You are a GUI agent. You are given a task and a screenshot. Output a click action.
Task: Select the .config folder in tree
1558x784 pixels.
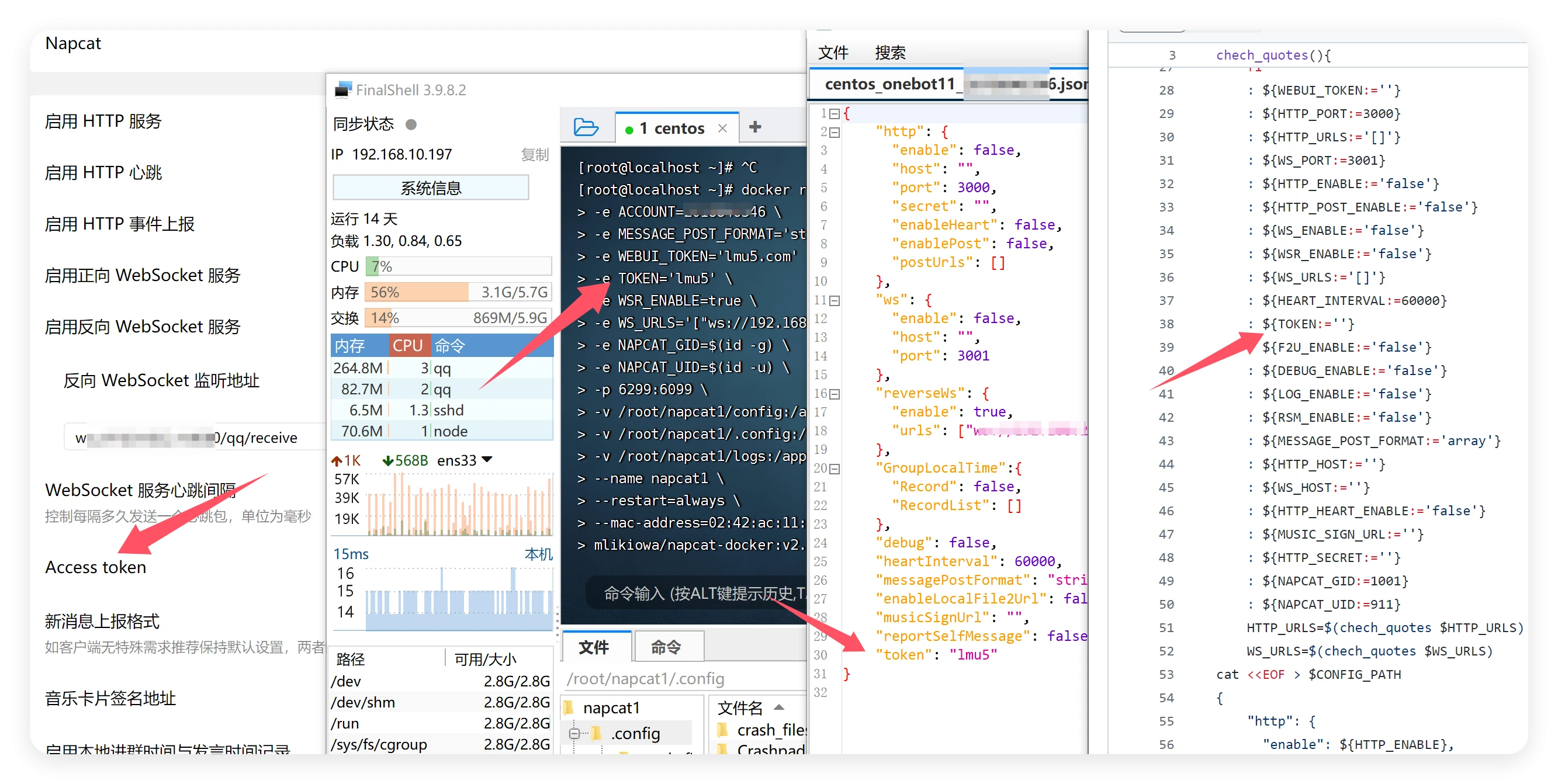pyautogui.click(x=635, y=733)
